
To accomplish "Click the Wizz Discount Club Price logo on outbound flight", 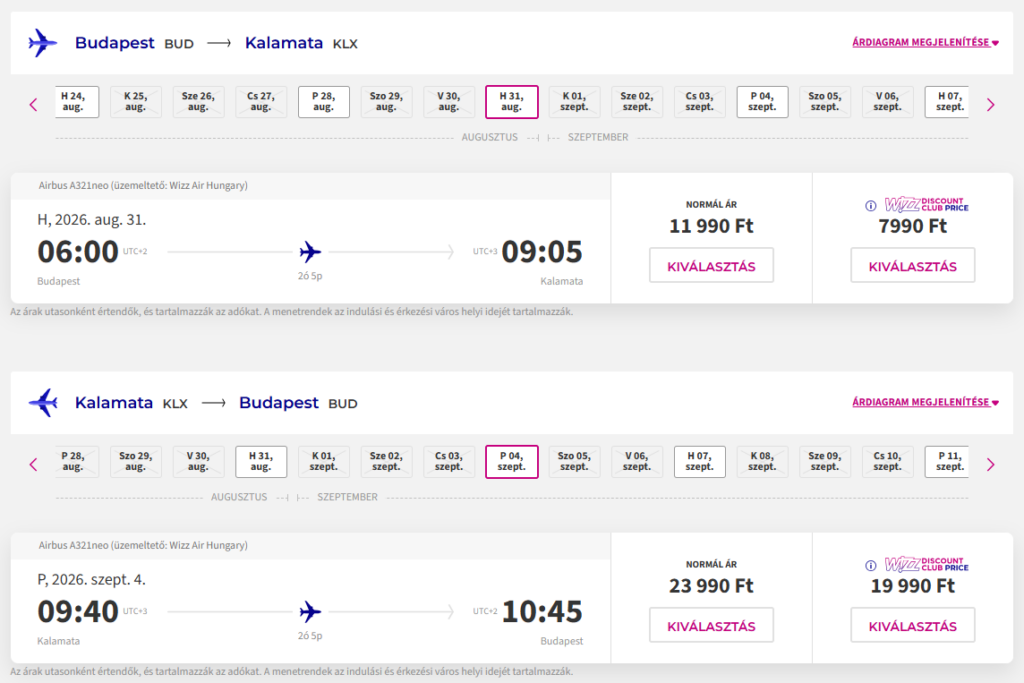I will 926,205.
